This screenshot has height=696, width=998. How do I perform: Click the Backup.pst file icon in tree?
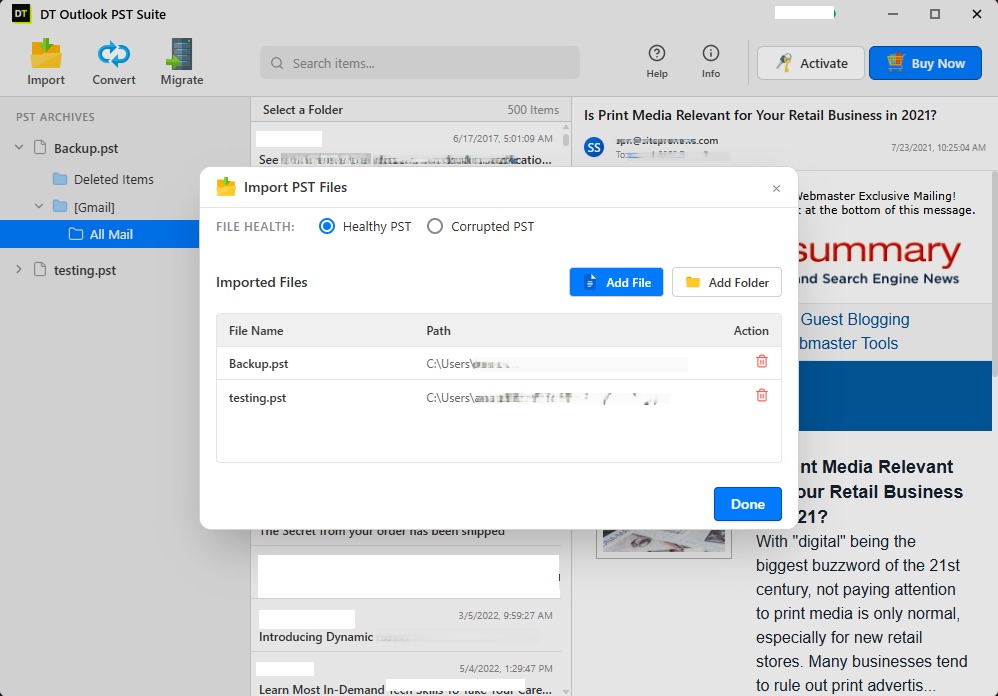(40, 148)
